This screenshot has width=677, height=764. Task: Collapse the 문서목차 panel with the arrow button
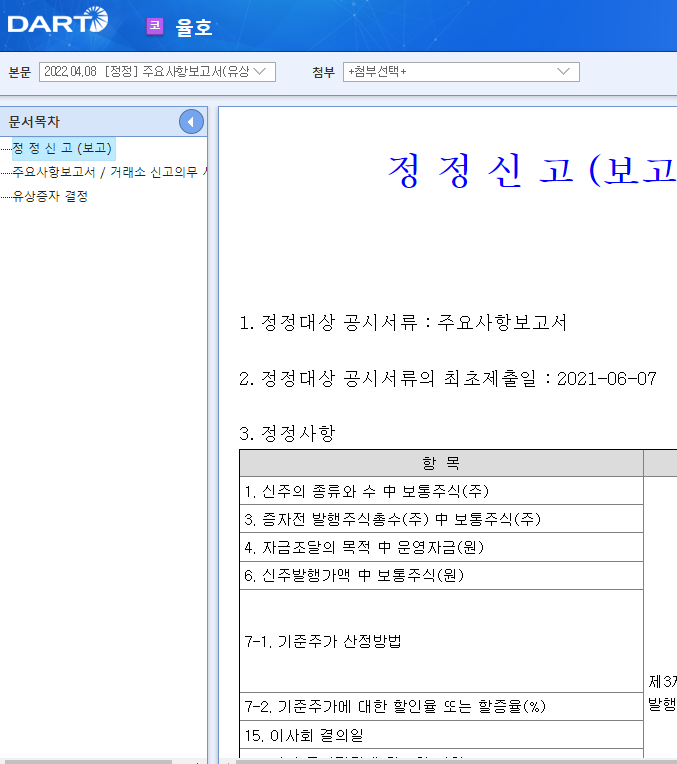click(x=191, y=122)
